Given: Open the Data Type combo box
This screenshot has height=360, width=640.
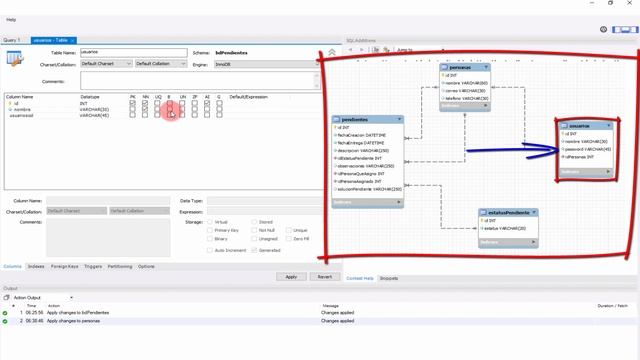Looking at the screenshot, I should (264, 201).
